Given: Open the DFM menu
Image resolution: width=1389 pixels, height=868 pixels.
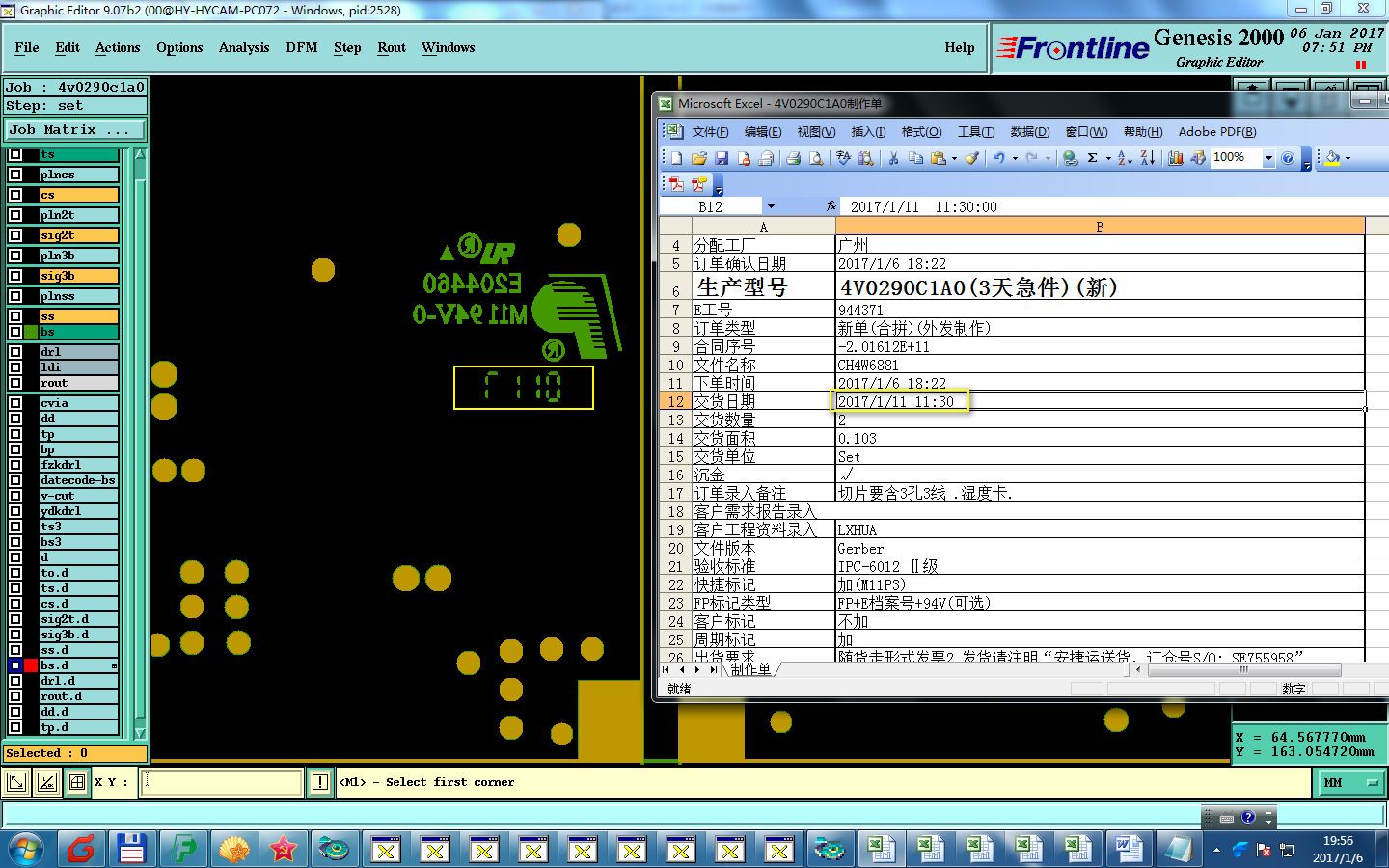Looking at the screenshot, I should point(302,47).
